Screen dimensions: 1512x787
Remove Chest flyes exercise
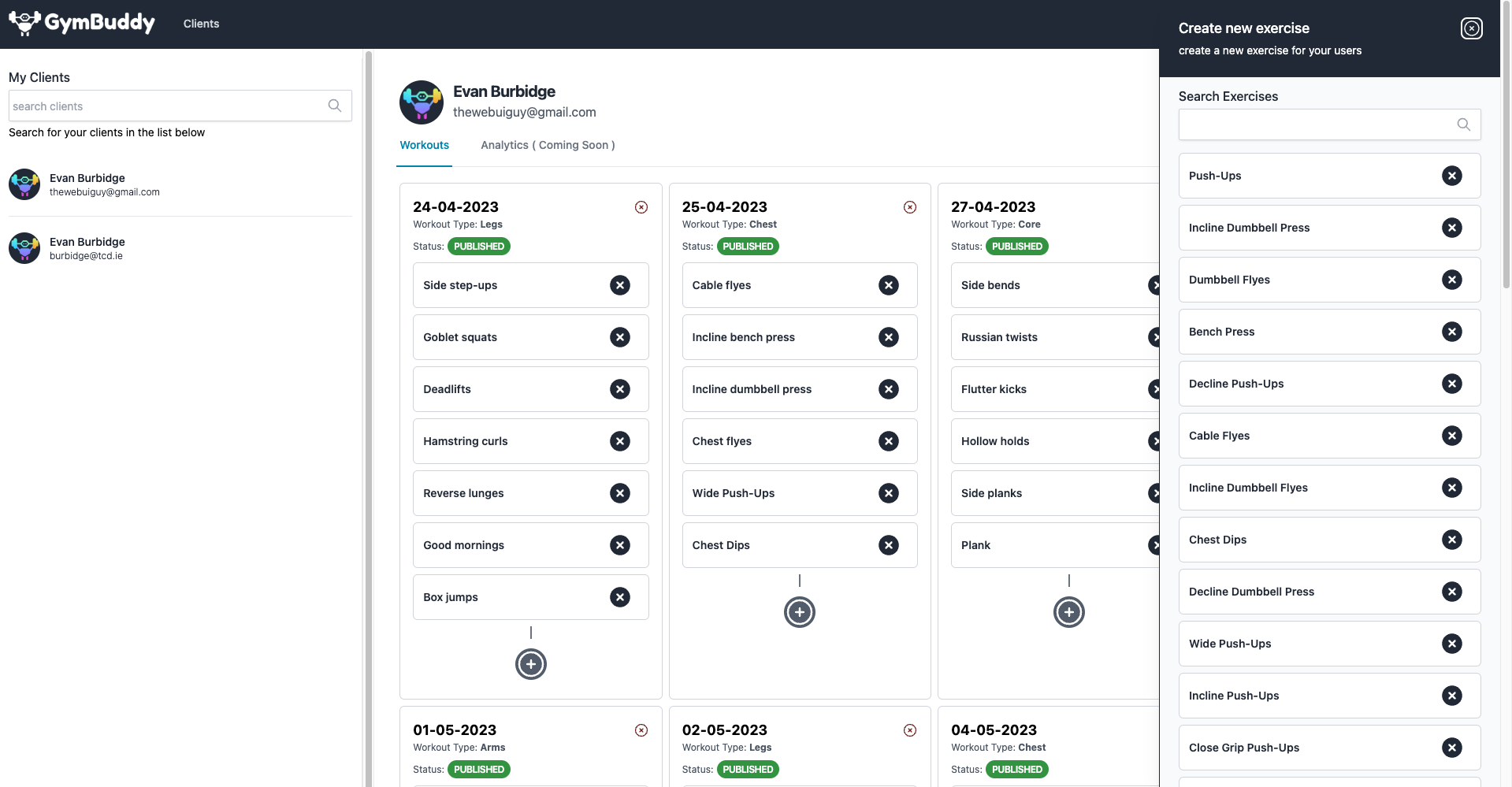tap(889, 441)
